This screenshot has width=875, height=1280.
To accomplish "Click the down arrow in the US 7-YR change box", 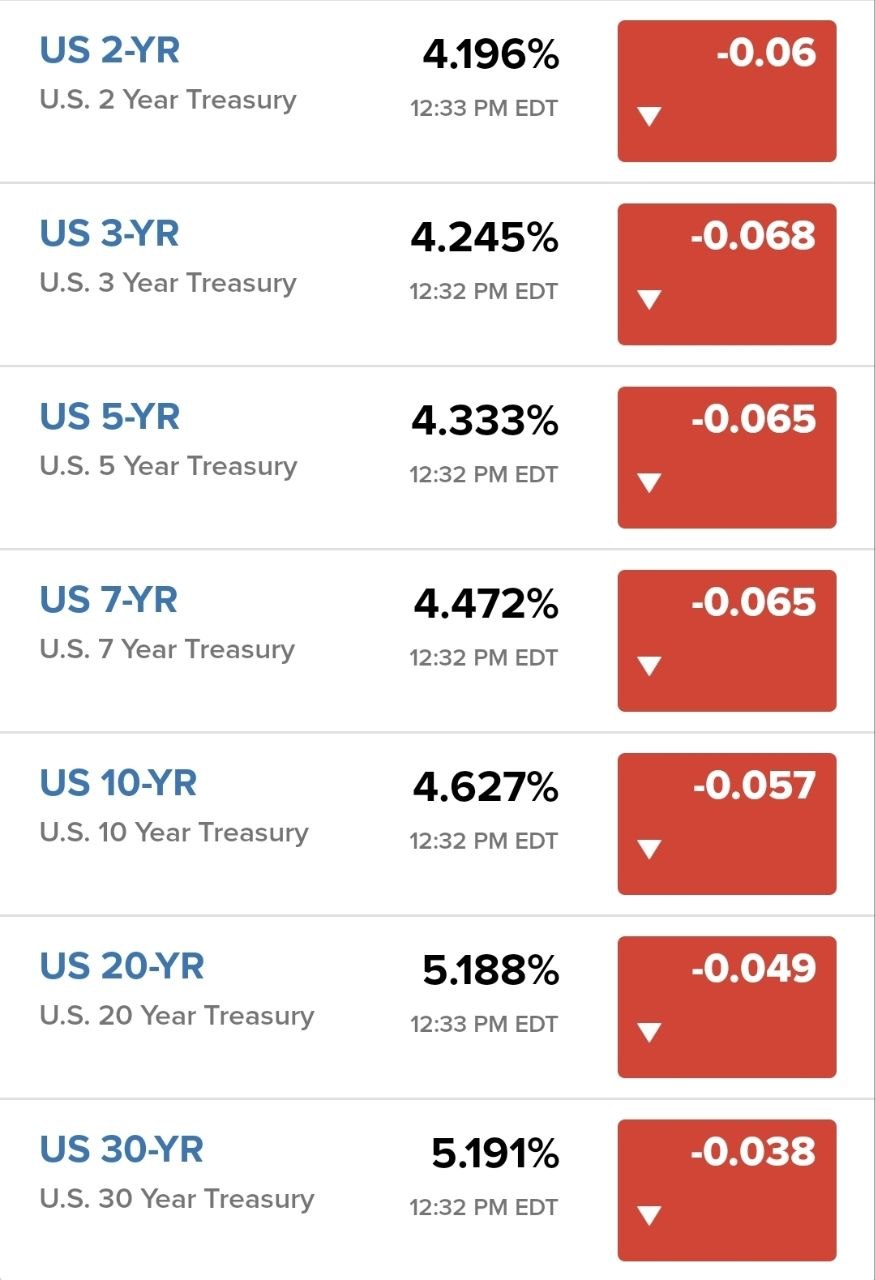I will 649,666.
